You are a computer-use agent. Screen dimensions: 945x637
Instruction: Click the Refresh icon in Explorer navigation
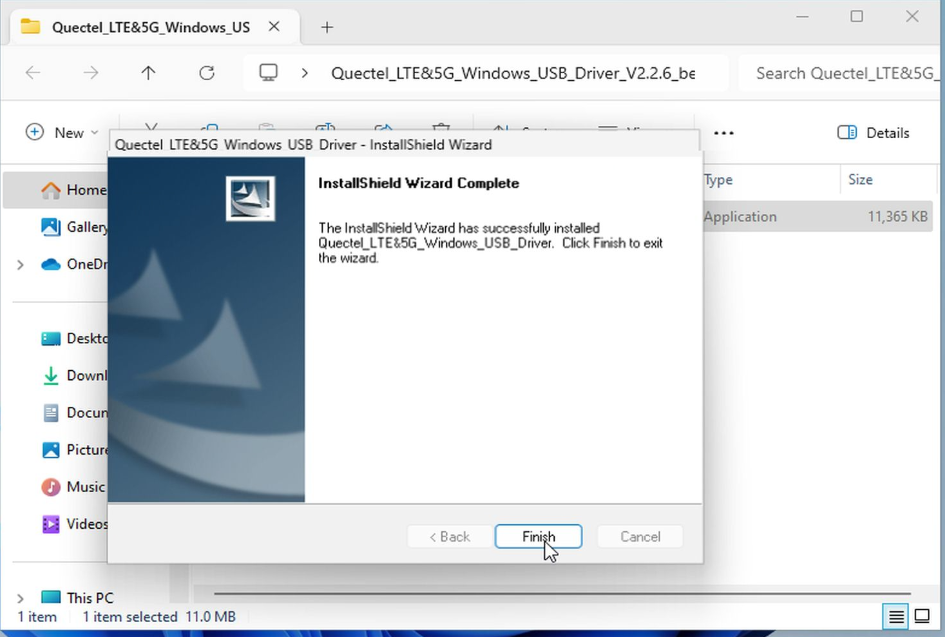pyautogui.click(x=207, y=73)
